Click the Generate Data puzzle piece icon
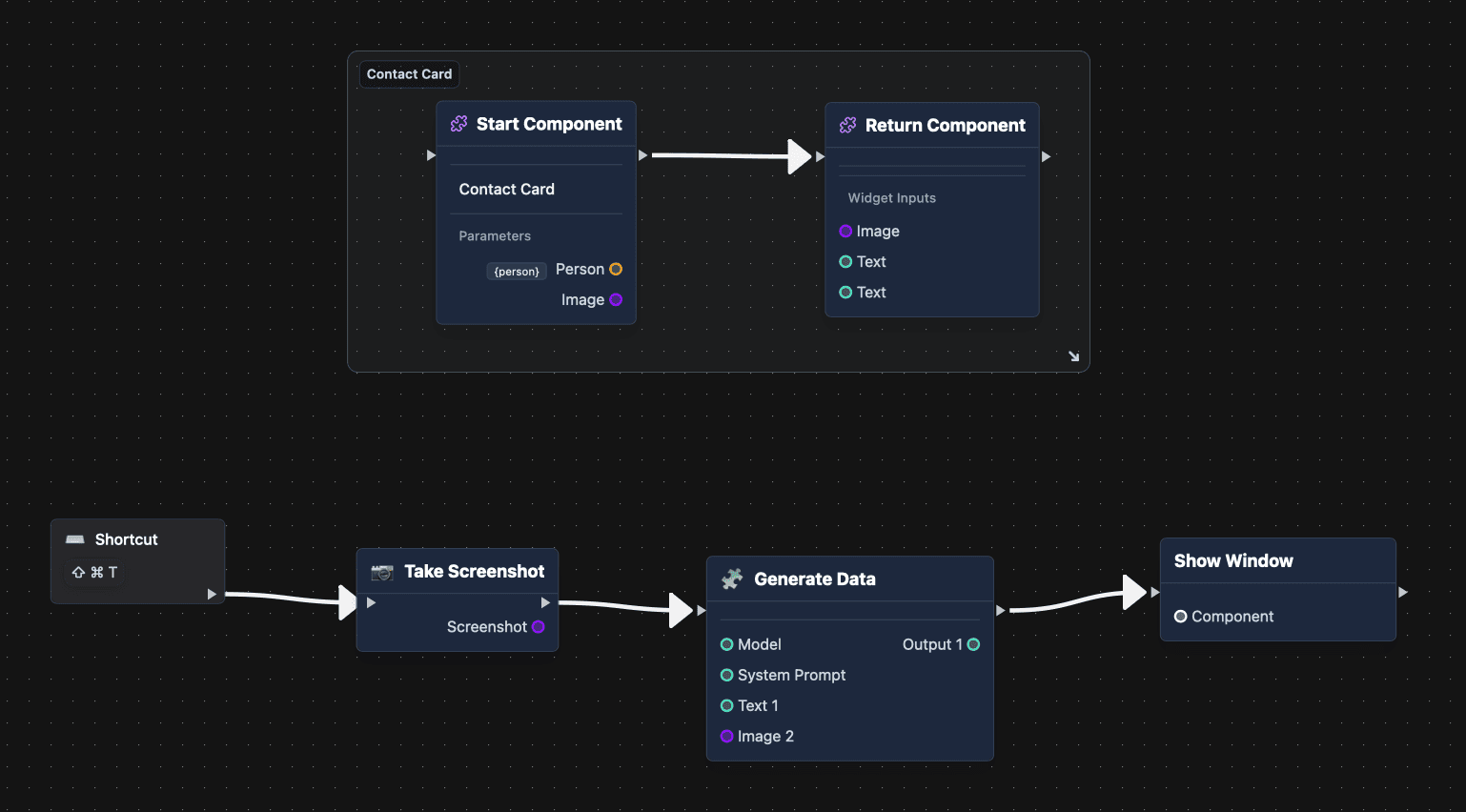Viewport: 1466px width, 812px height. (732, 579)
